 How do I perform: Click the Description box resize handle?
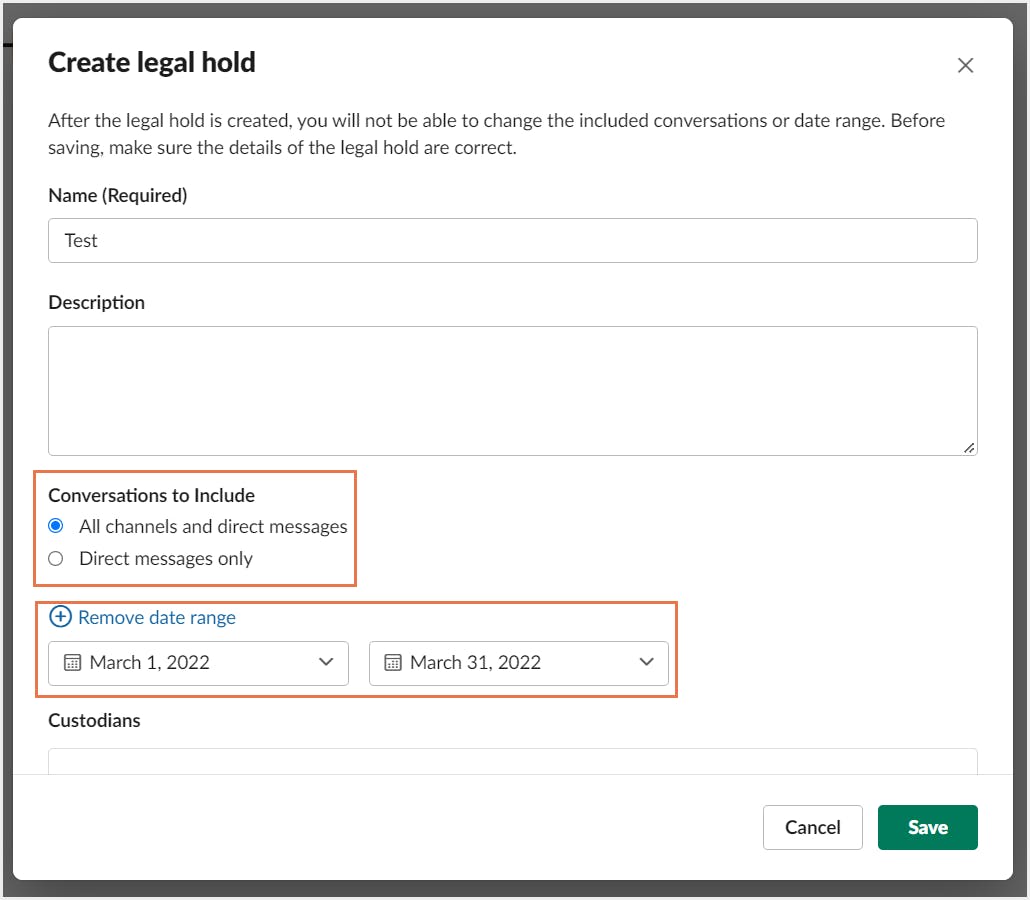pyautogui.click(x=969, y=448)
